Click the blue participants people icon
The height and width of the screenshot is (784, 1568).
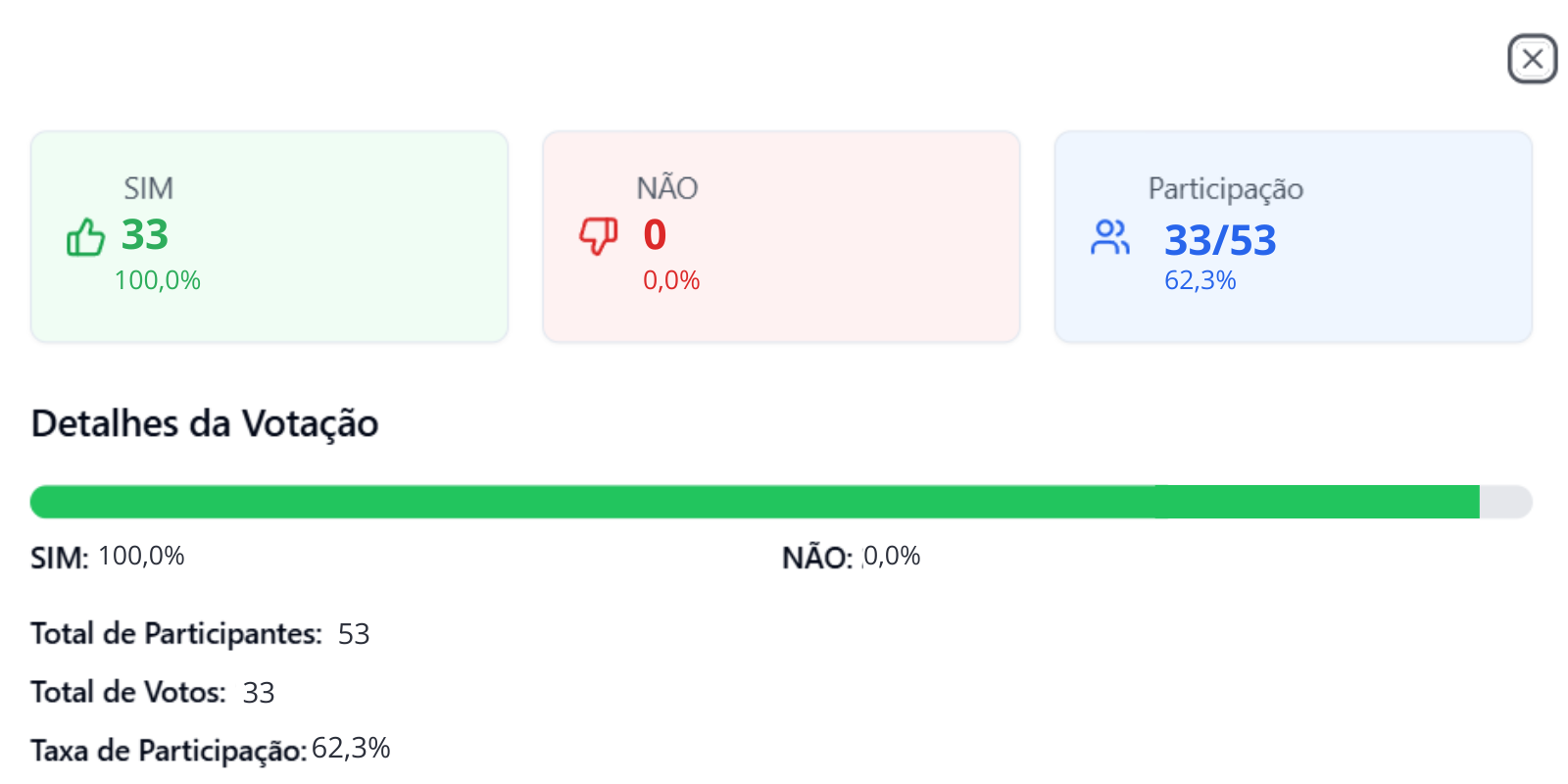pos(1110,237)
